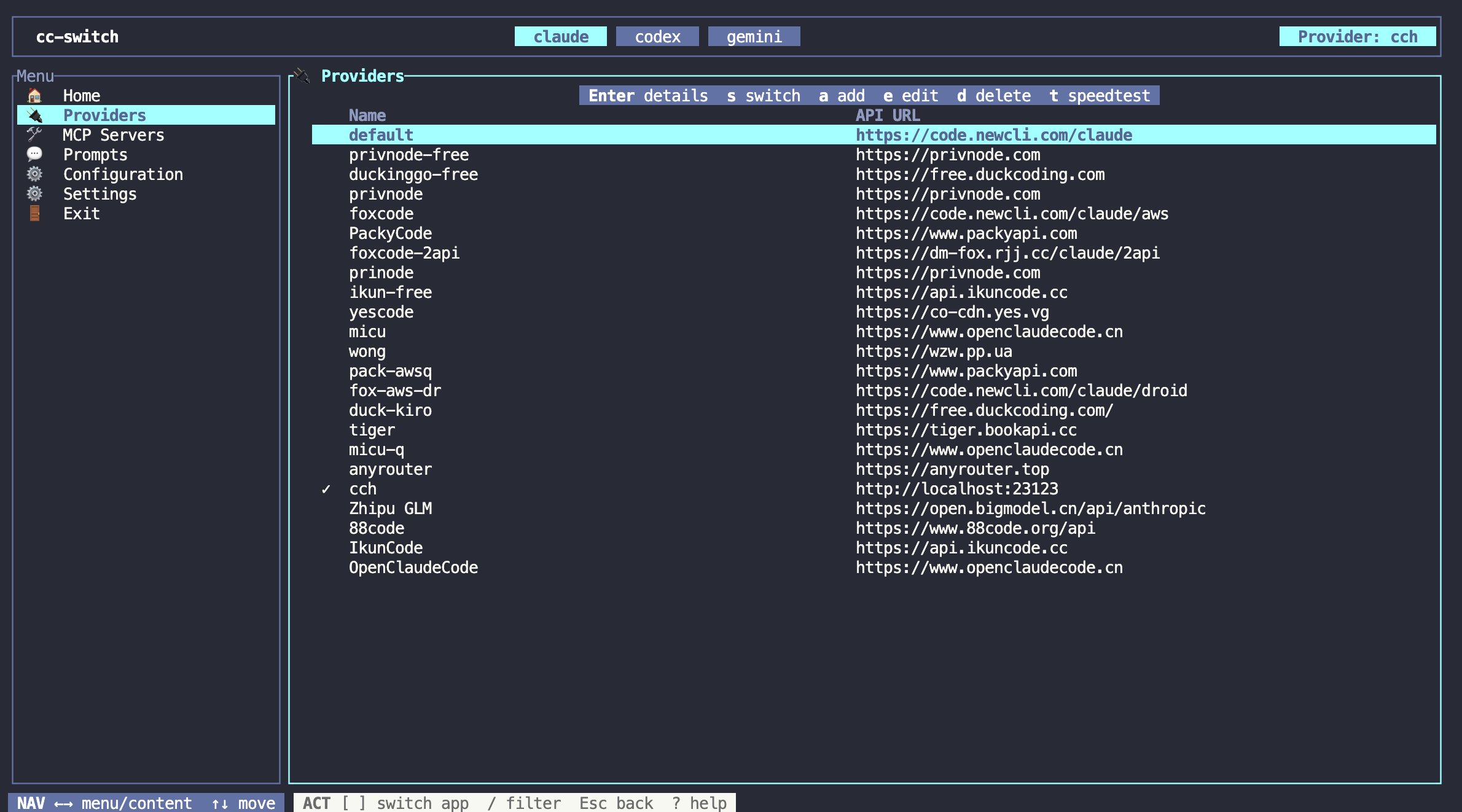This screenshot has width=1462, height=812.
Task: Click the Configuration gear icon
Action: [x=35, y=174]
